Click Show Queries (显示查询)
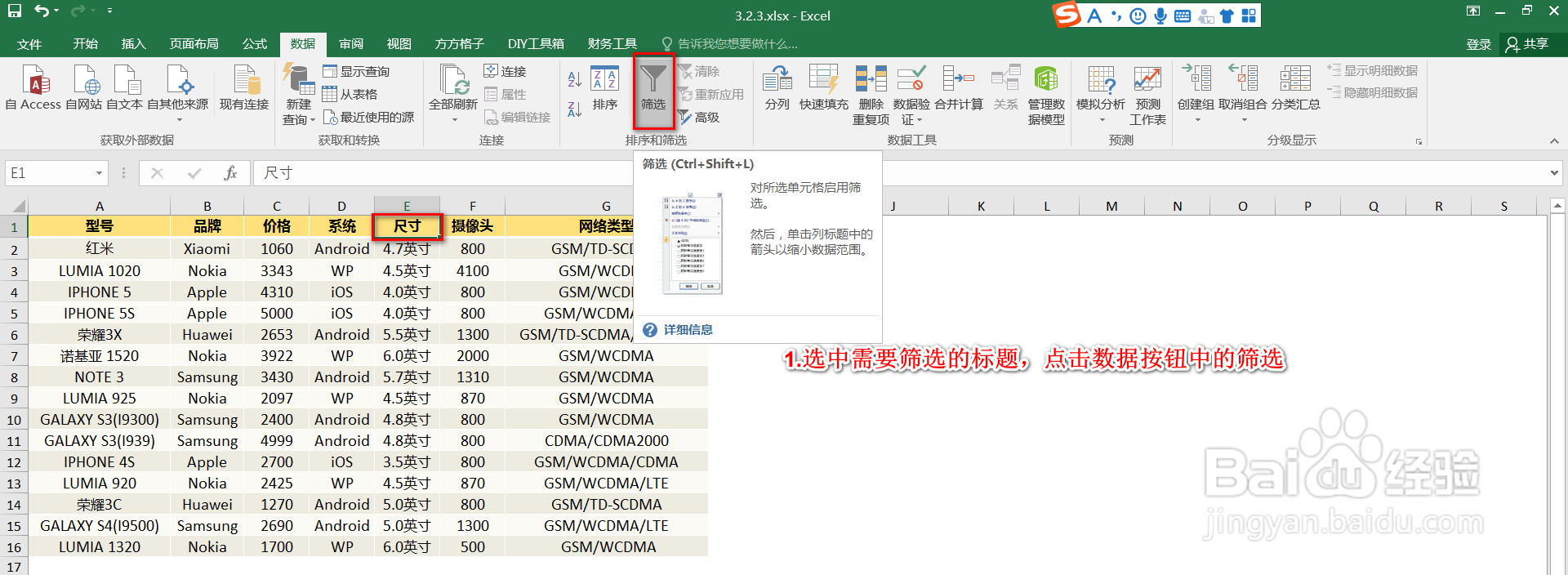This screenshot has width=1568, height=575. [356, 72]
